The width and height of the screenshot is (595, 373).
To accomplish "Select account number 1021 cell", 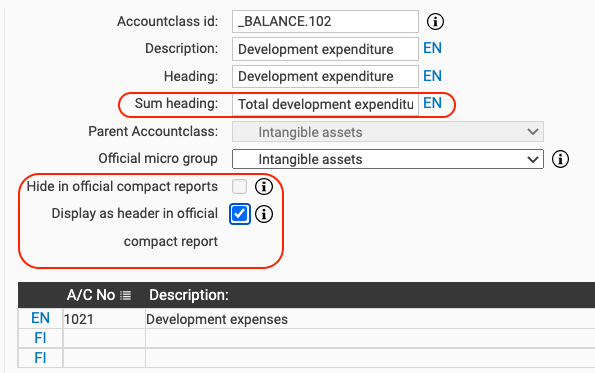I will click(104, 319).
